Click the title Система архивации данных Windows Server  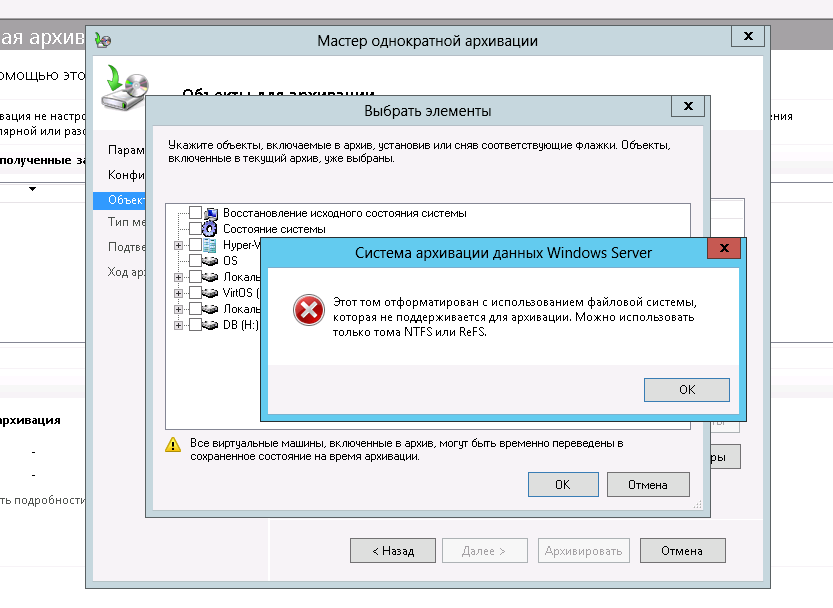(503, 253)
